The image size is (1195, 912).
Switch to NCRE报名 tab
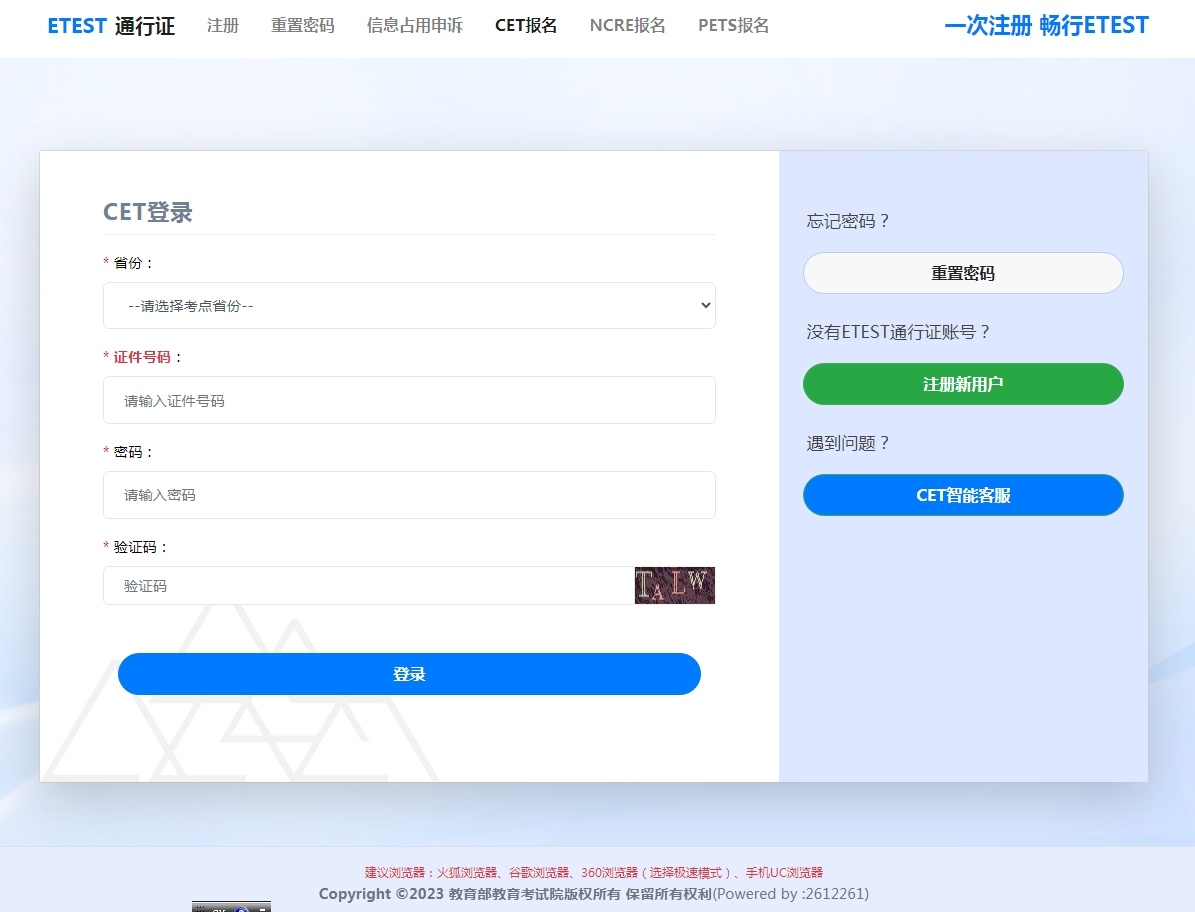point(627,26)
